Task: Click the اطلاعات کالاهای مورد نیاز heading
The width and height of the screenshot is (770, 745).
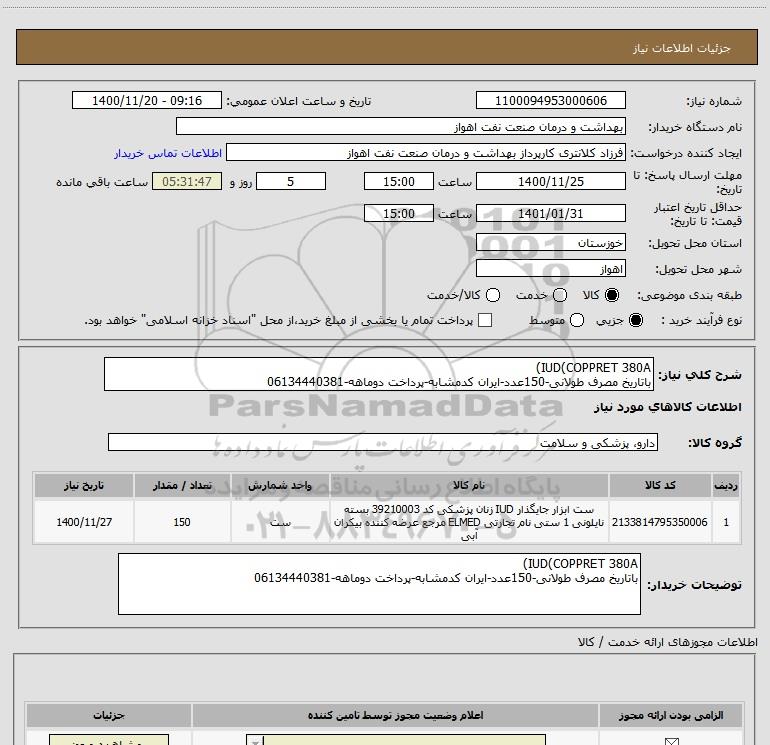Action: pyautogui.click(x=667, y=407)
